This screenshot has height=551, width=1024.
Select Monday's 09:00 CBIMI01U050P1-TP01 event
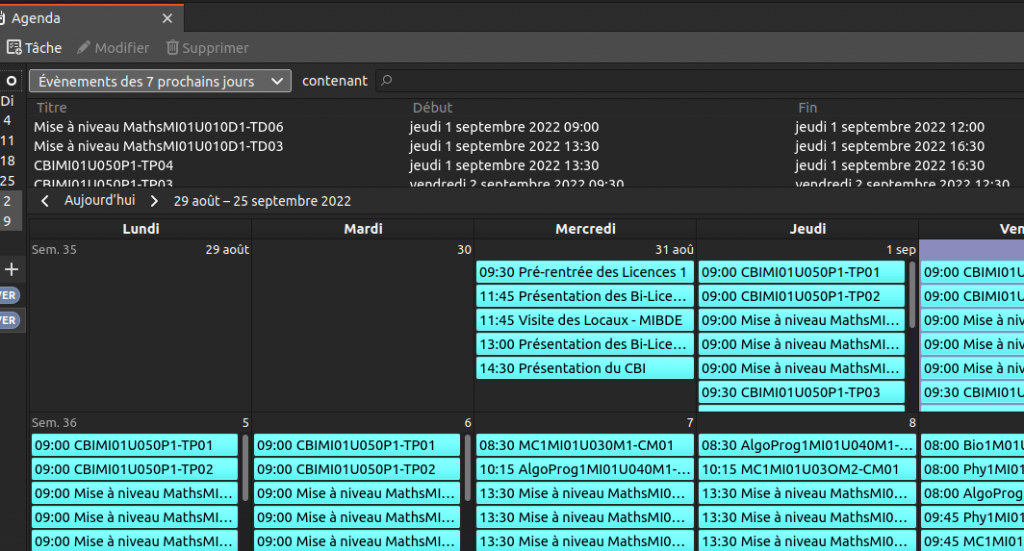135,445
